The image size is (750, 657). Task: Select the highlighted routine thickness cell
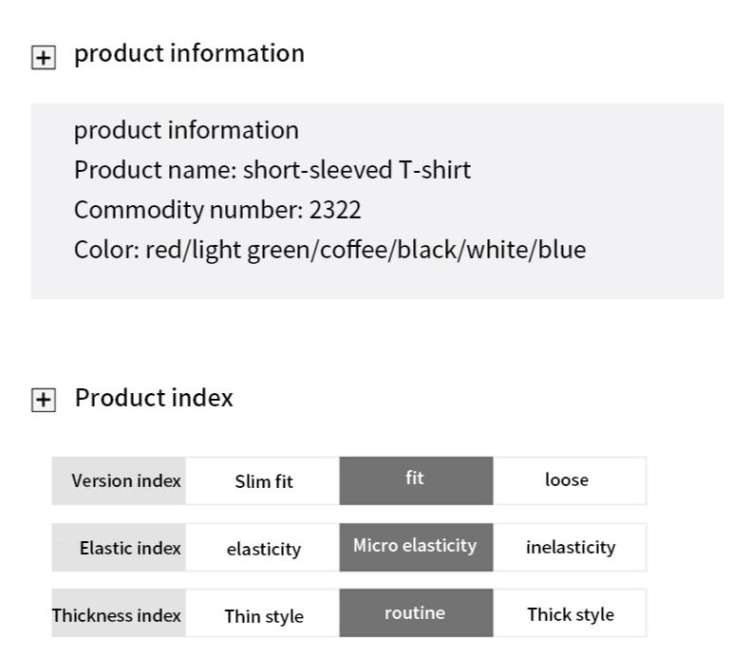(415, 614)
